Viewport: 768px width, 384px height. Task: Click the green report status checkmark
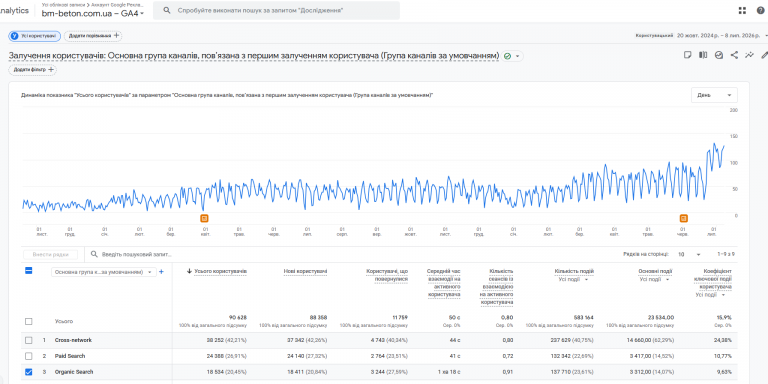507,56
